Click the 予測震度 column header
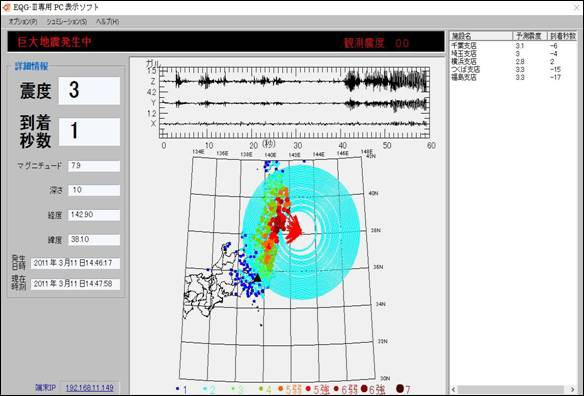 click(530, 36)
